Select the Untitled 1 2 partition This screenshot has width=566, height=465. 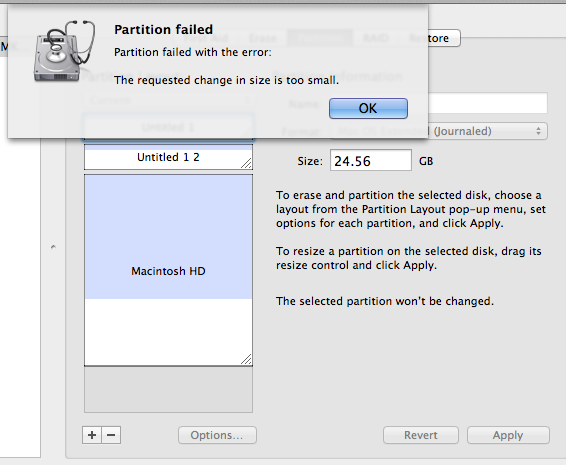168,157
